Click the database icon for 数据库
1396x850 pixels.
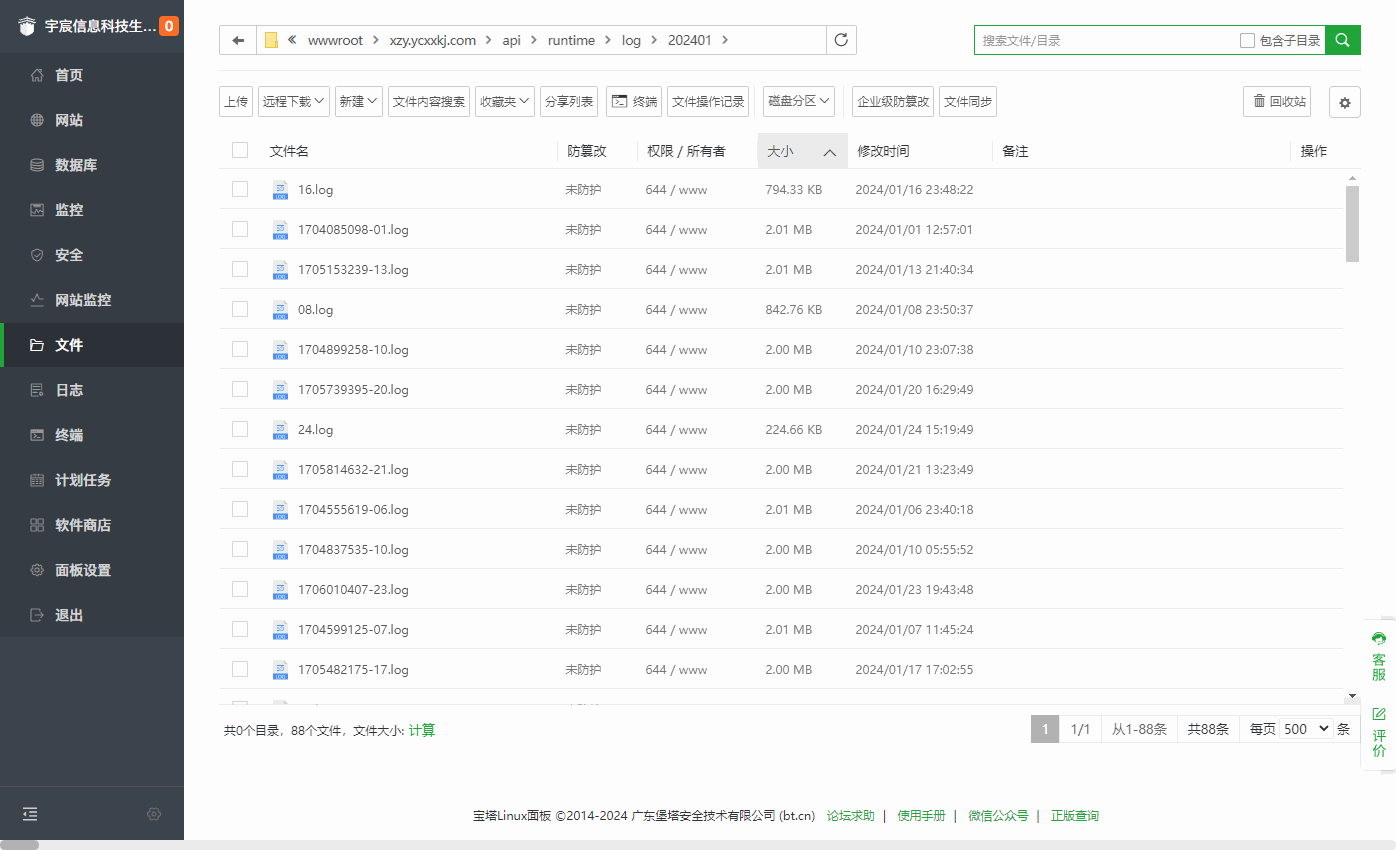tap(37, 165)
